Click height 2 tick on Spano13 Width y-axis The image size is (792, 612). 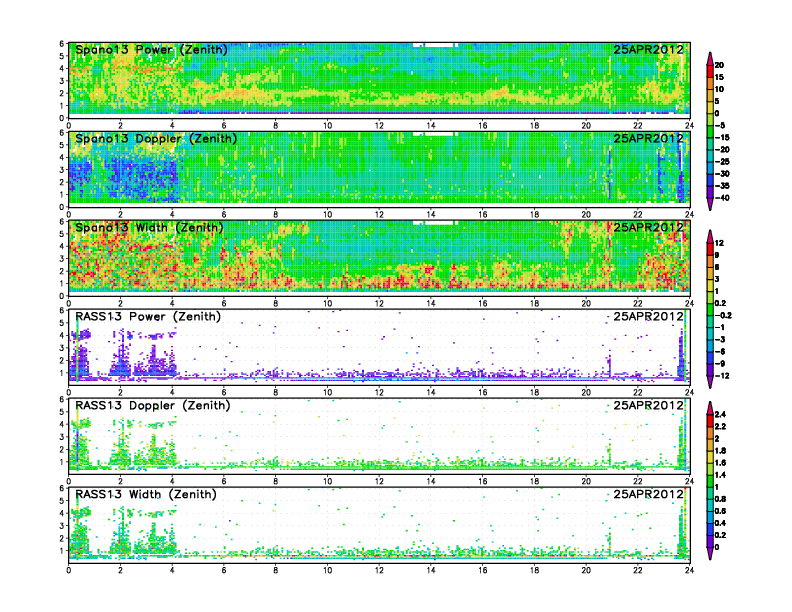62,271
